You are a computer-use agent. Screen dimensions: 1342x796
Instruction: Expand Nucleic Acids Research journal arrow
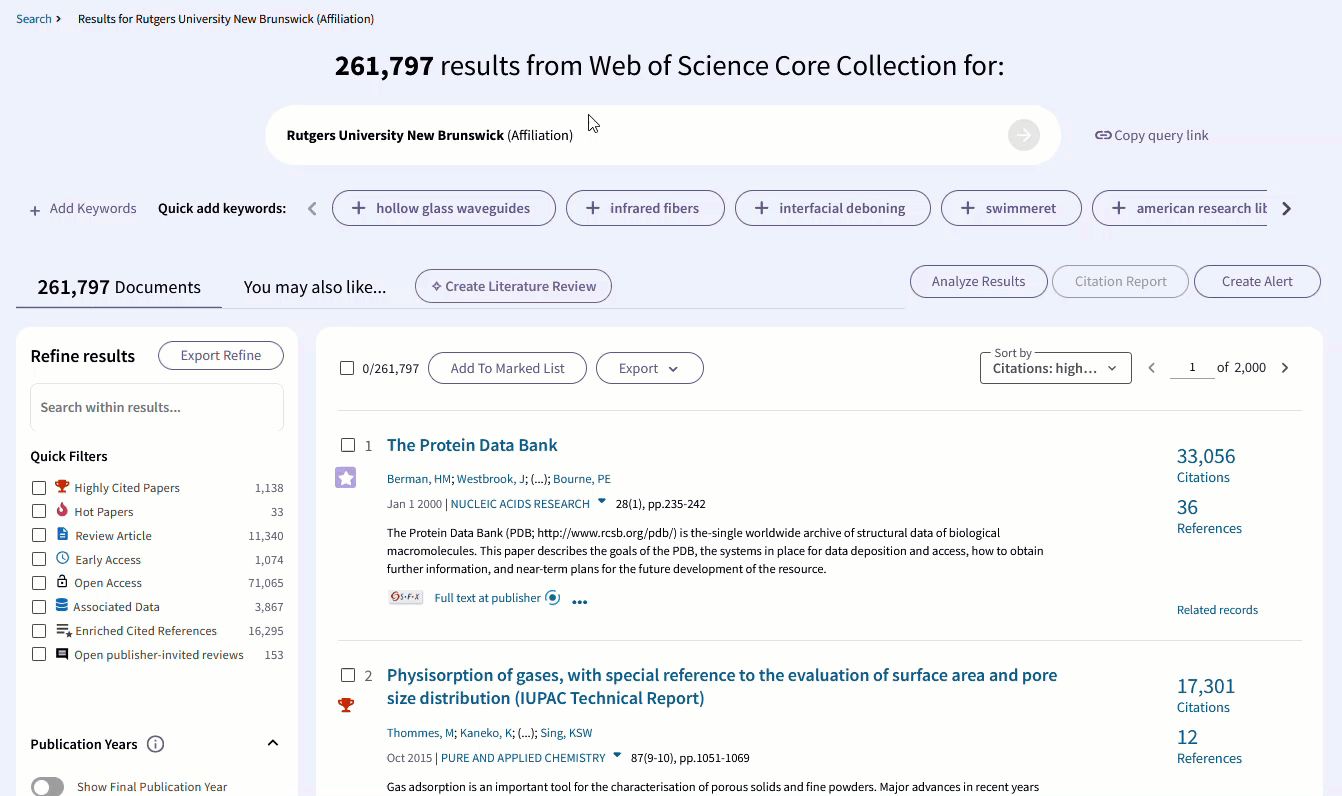tap(602, 502)
